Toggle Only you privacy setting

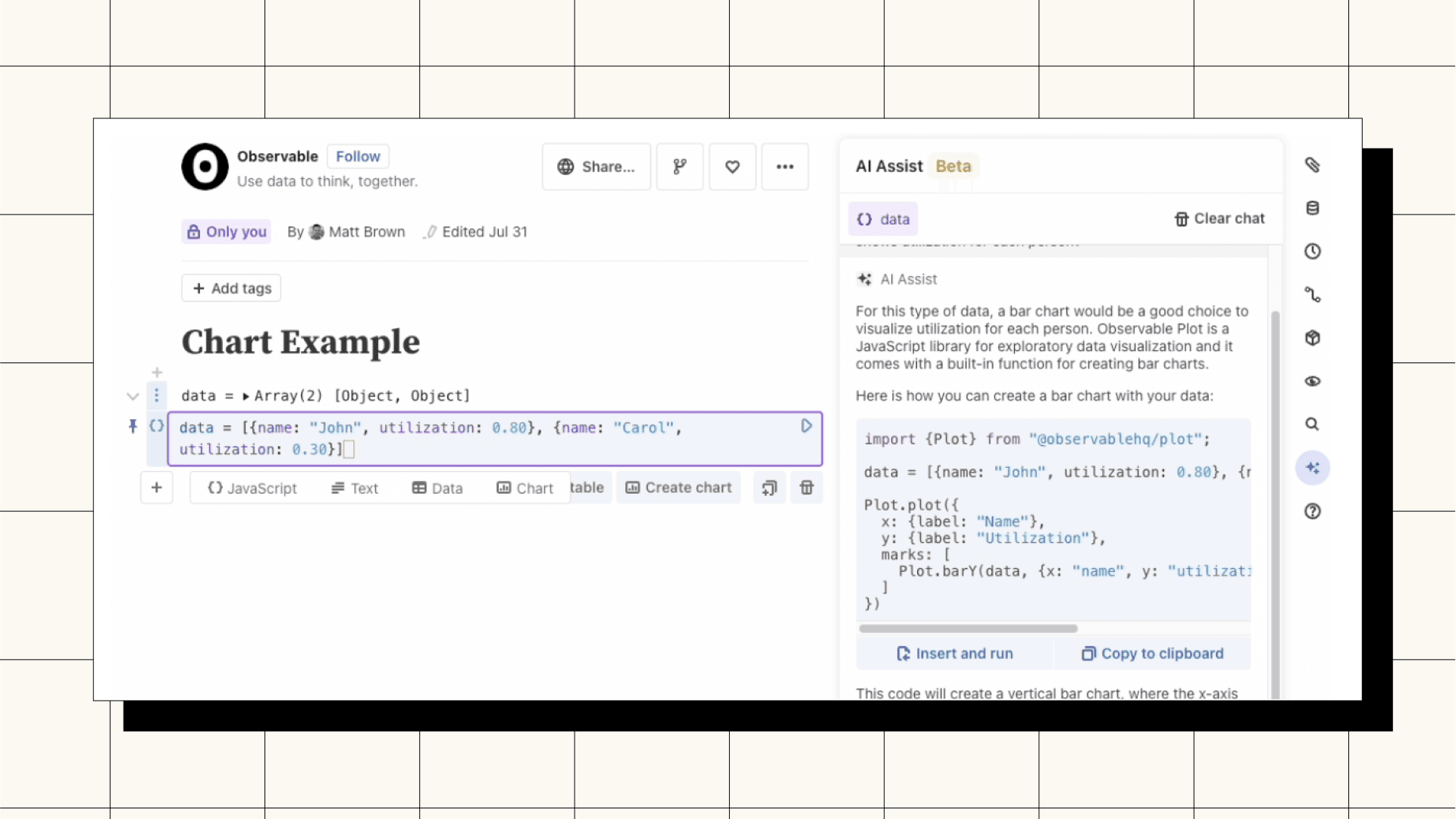point(227,232)
